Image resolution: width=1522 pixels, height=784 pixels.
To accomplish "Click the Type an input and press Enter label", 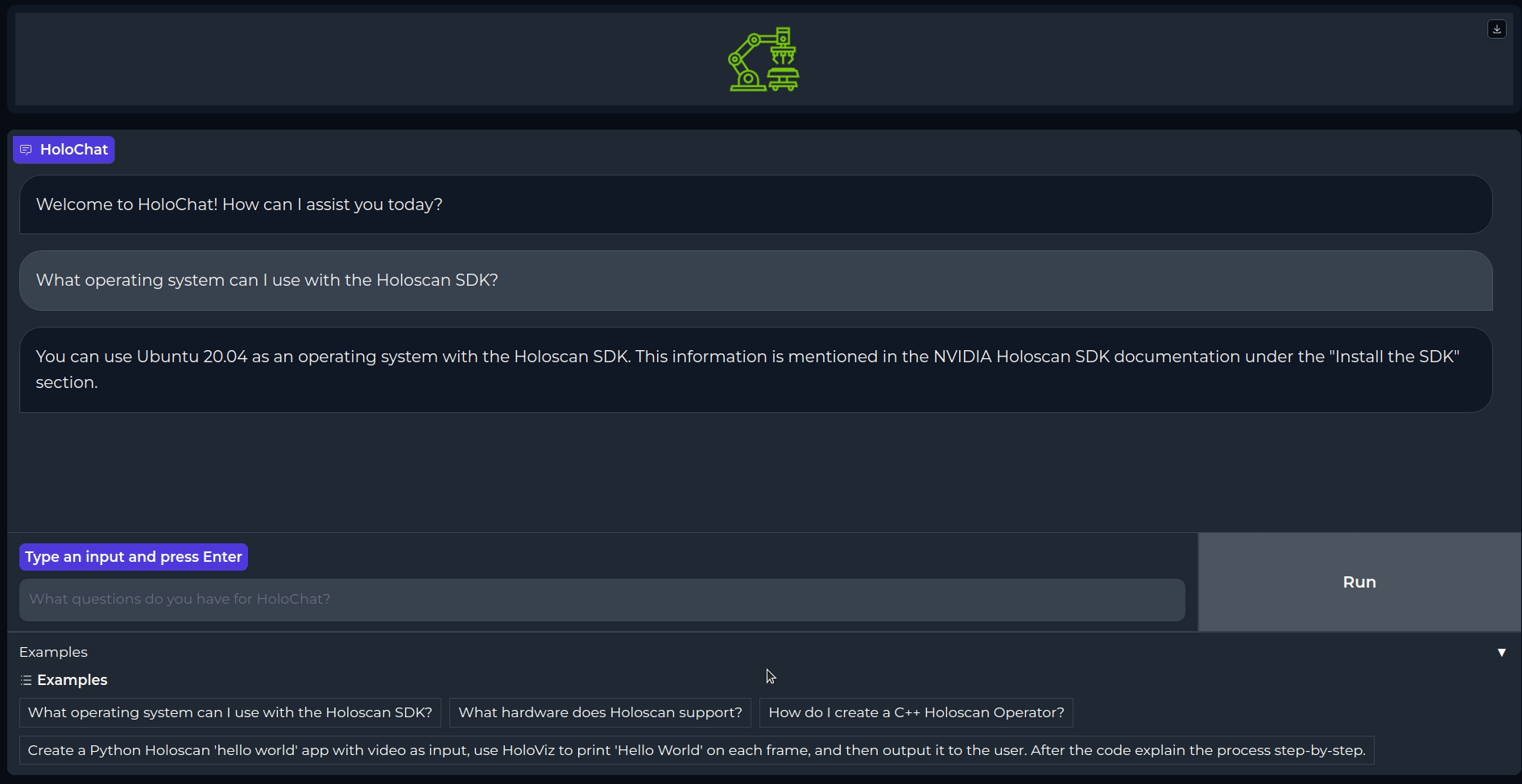I will 134,557.
